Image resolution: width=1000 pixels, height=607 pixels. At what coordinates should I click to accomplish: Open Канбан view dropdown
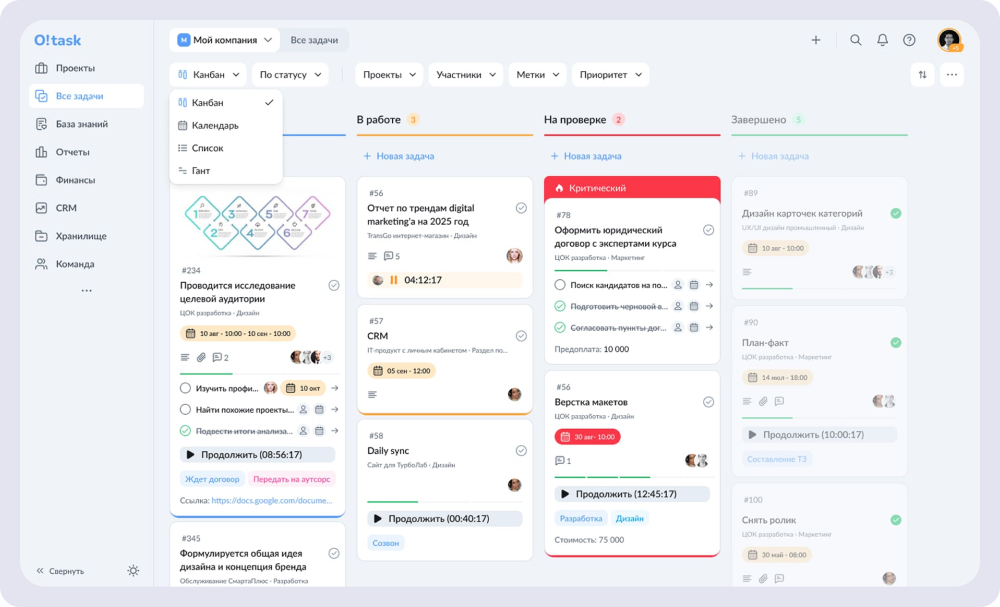click(x=208, y=75)
